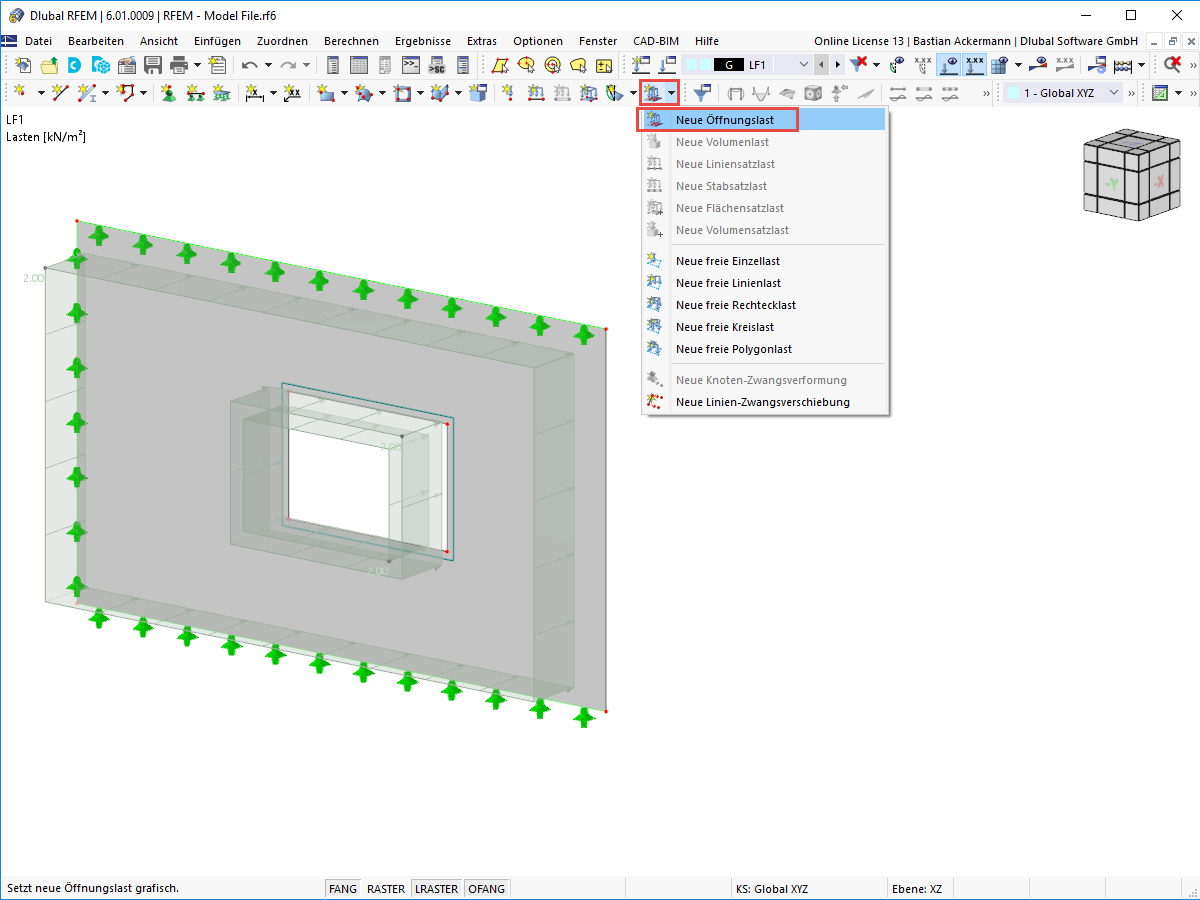The height and width of the screenshot is (900, 1200).
Task: Open the Ergebnisse menu
Action: click(423, 41)
